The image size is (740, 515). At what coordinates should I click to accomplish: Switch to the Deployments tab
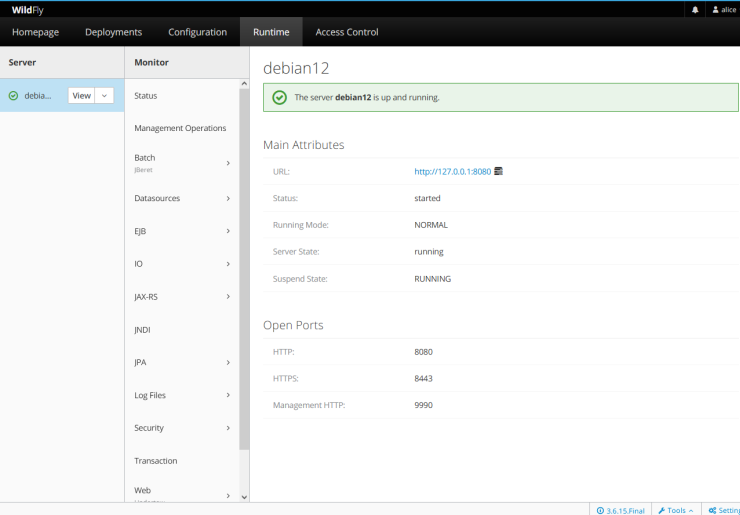pyautogui.click(x=113, y=32)
